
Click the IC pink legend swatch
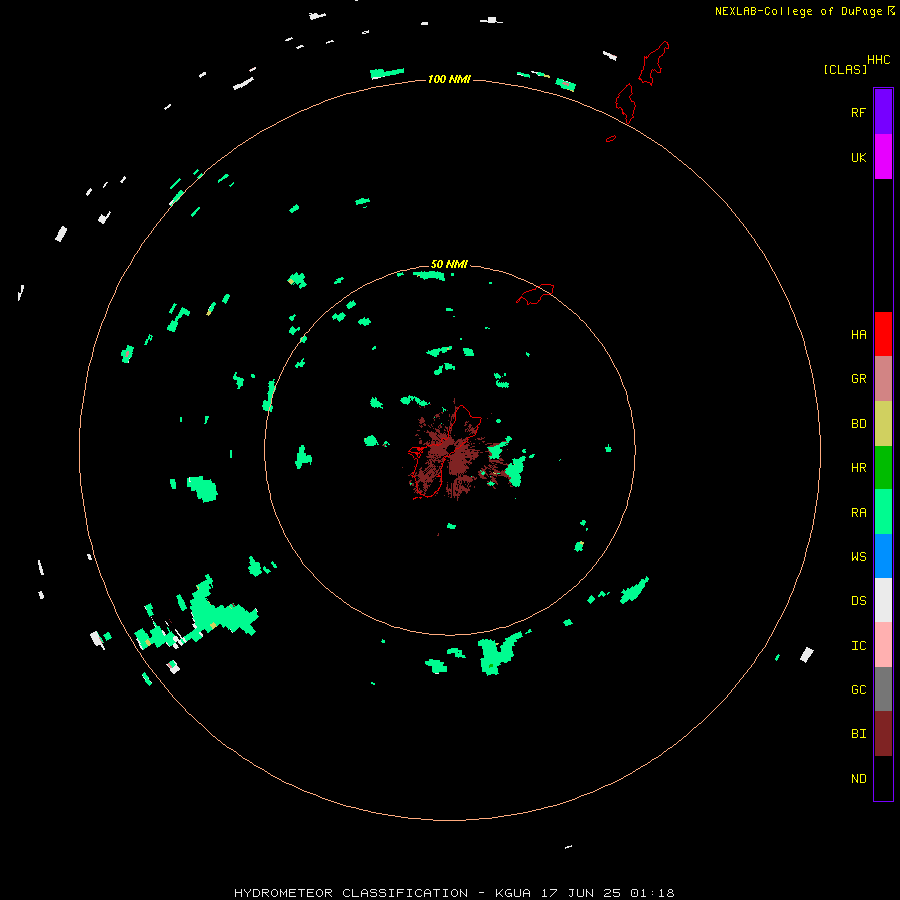pos(883,645)
